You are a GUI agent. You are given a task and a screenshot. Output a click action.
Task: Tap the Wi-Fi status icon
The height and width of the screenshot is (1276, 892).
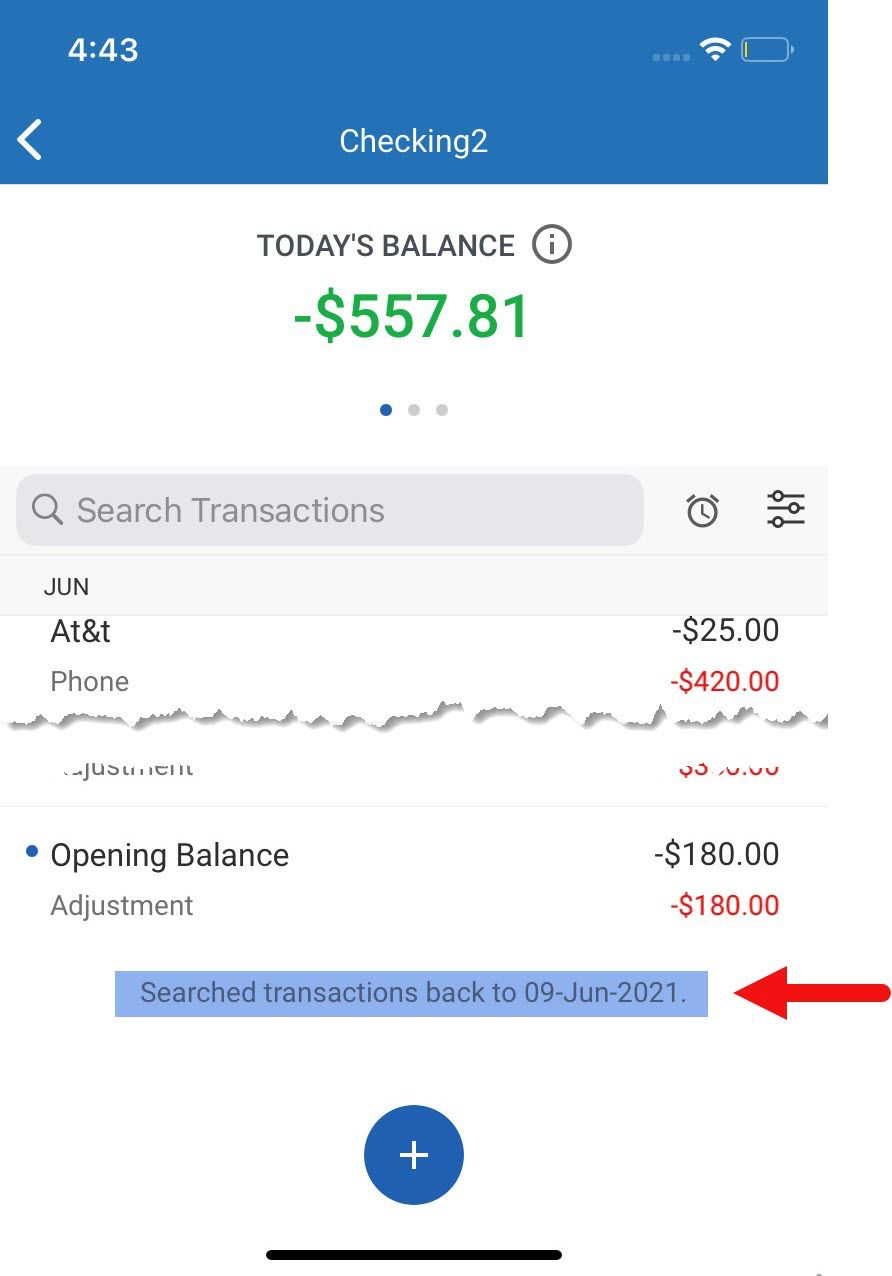click(x=715, y=49)
